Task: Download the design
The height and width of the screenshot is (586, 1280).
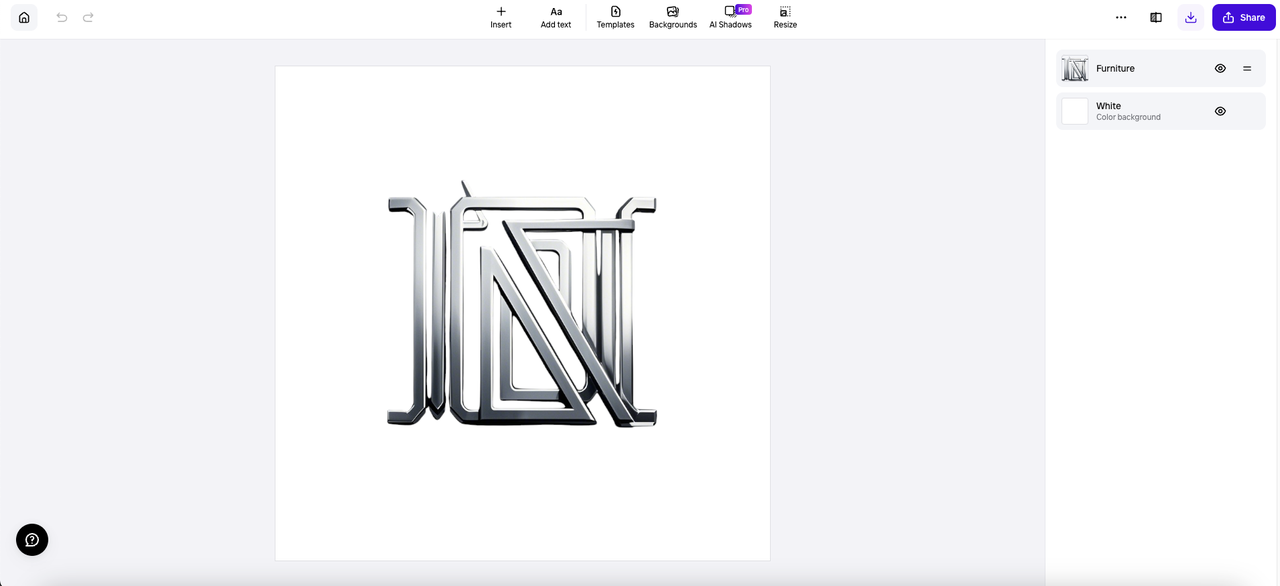Action: 1190,17
